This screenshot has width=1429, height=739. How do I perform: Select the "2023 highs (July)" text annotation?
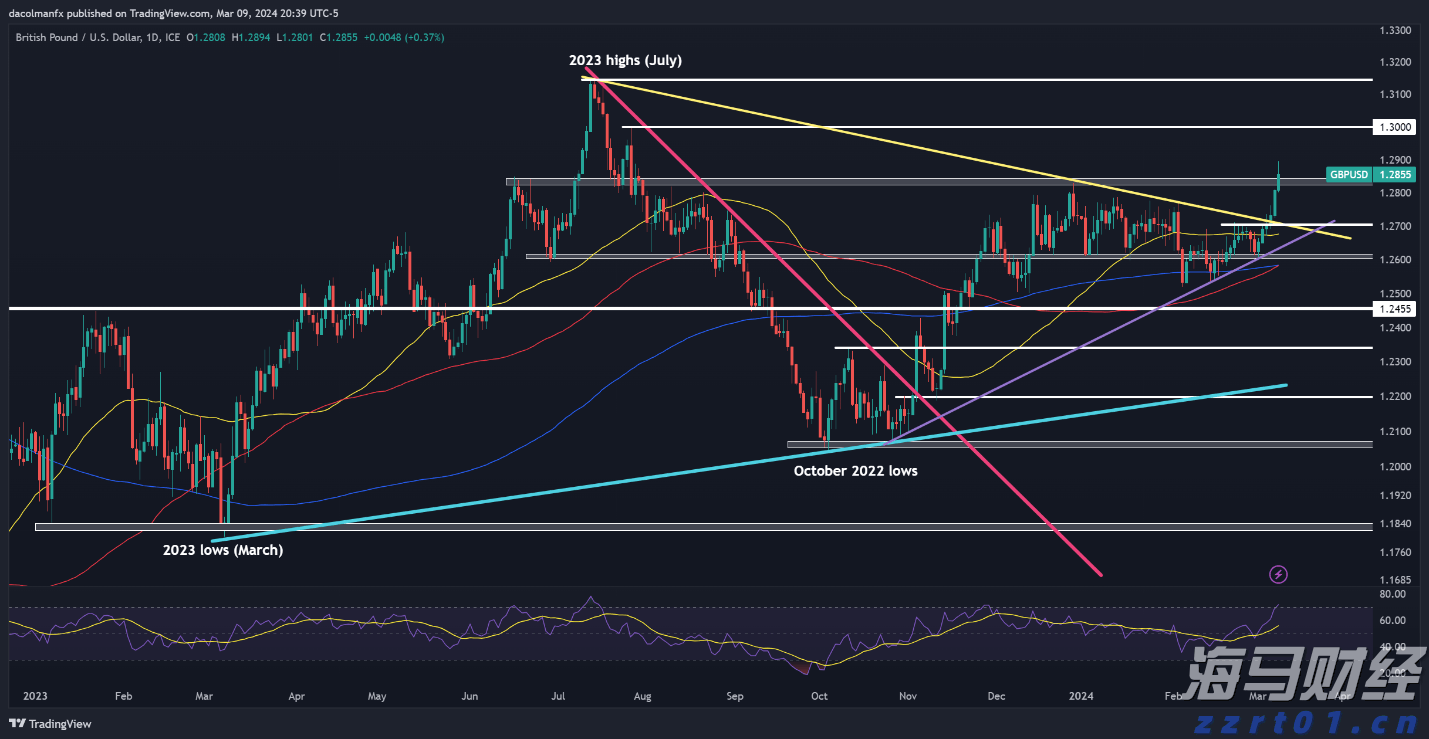click(x=625, y=60)
